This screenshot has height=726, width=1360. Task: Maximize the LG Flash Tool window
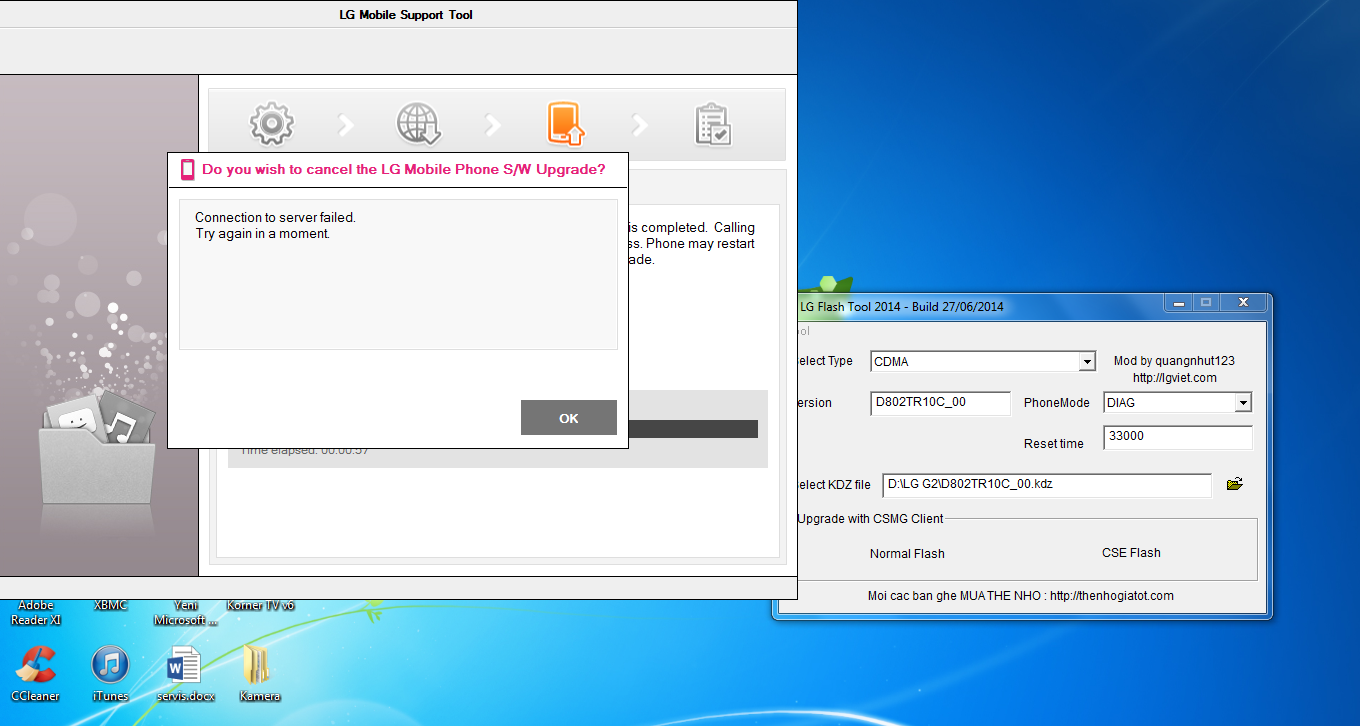tap(1205, 302)
